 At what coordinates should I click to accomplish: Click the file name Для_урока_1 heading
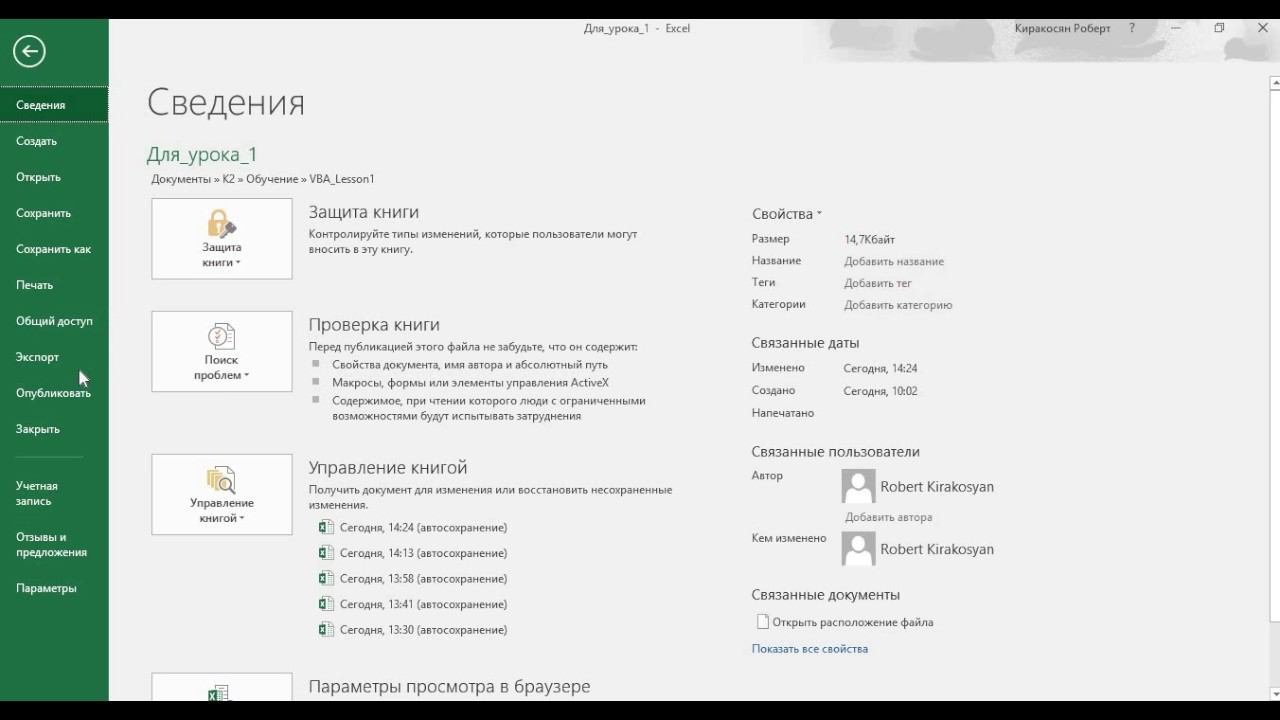(x=202, y=154)
